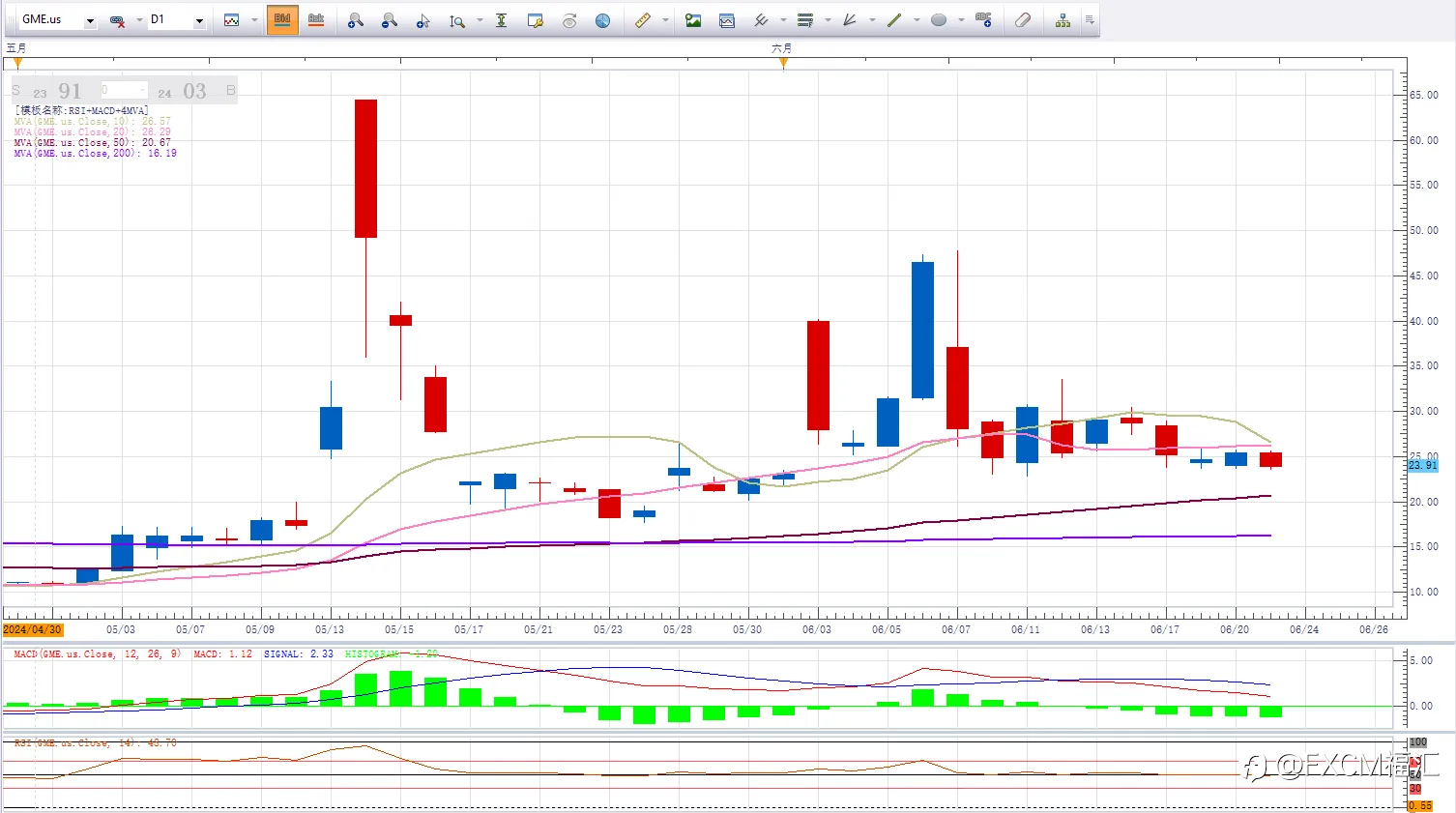The image size is (1456, 813).
Task: Click the chart snapshot window icon
Action: pos(727,20)
